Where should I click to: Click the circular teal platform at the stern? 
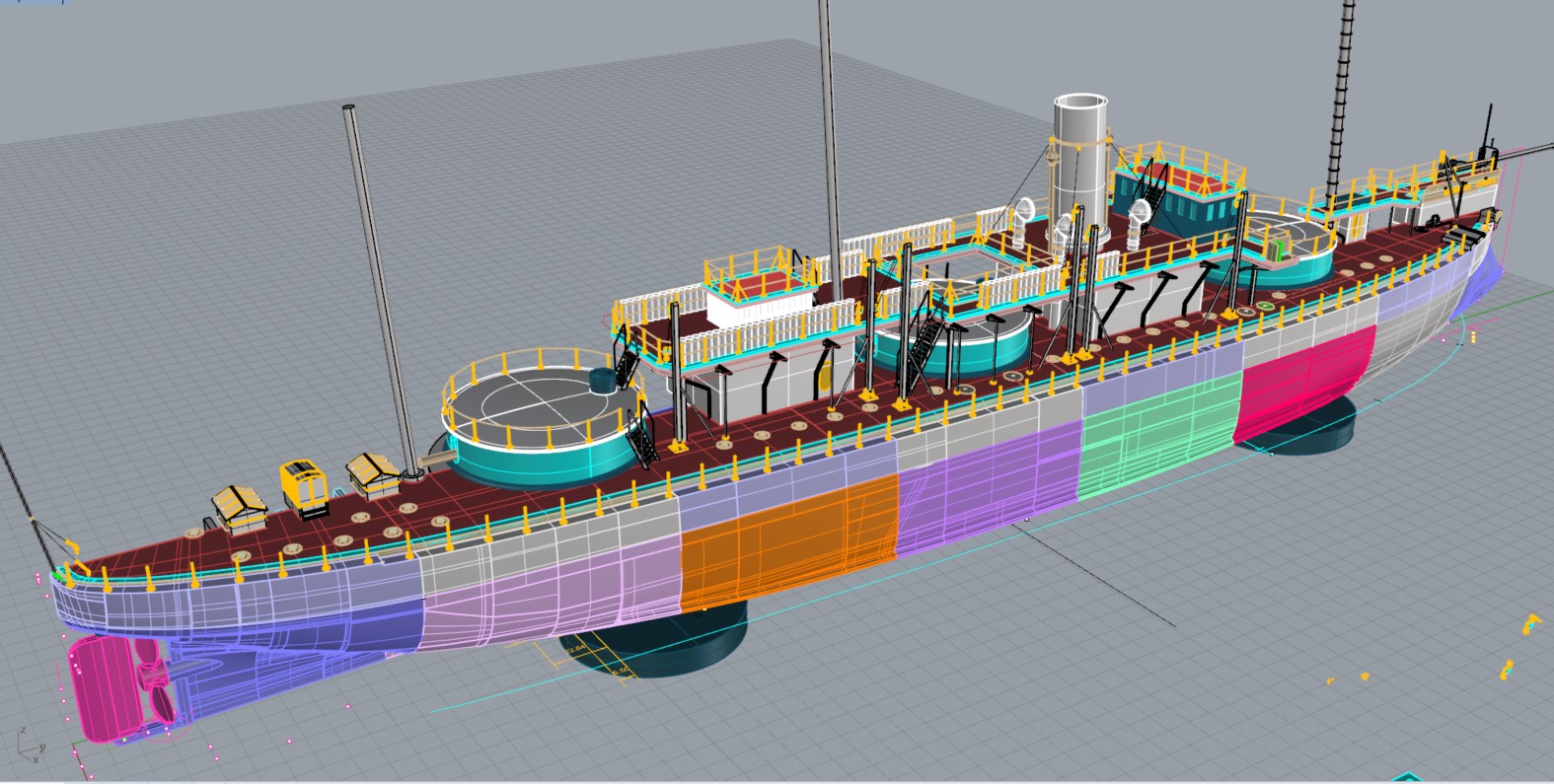coord(538,414)
